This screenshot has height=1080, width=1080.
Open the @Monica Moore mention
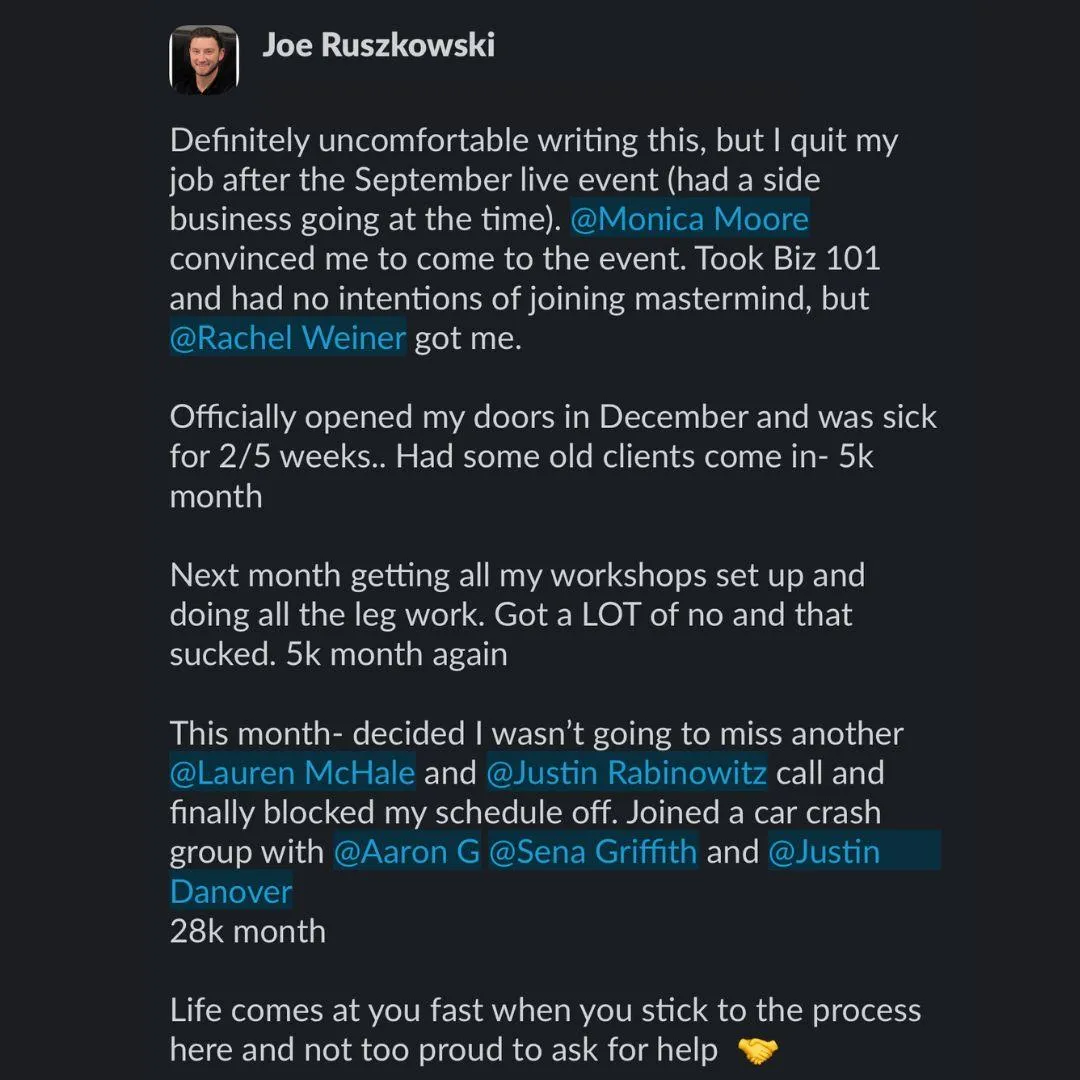689,219
